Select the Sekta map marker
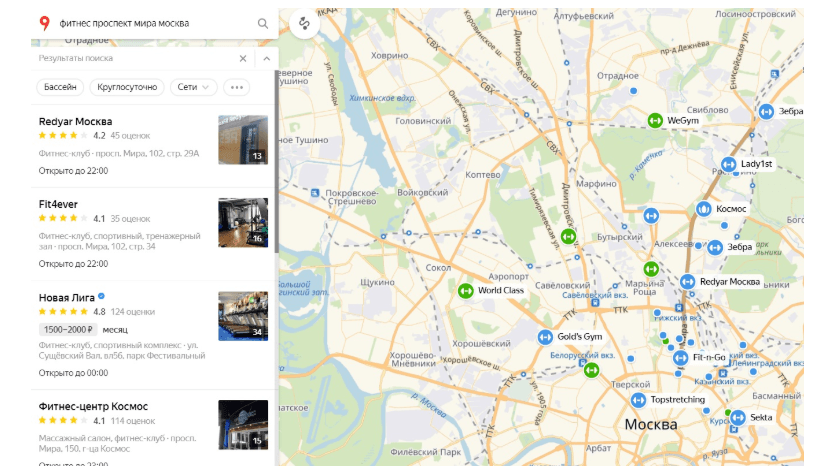The image size is (813, 469). 738,418
